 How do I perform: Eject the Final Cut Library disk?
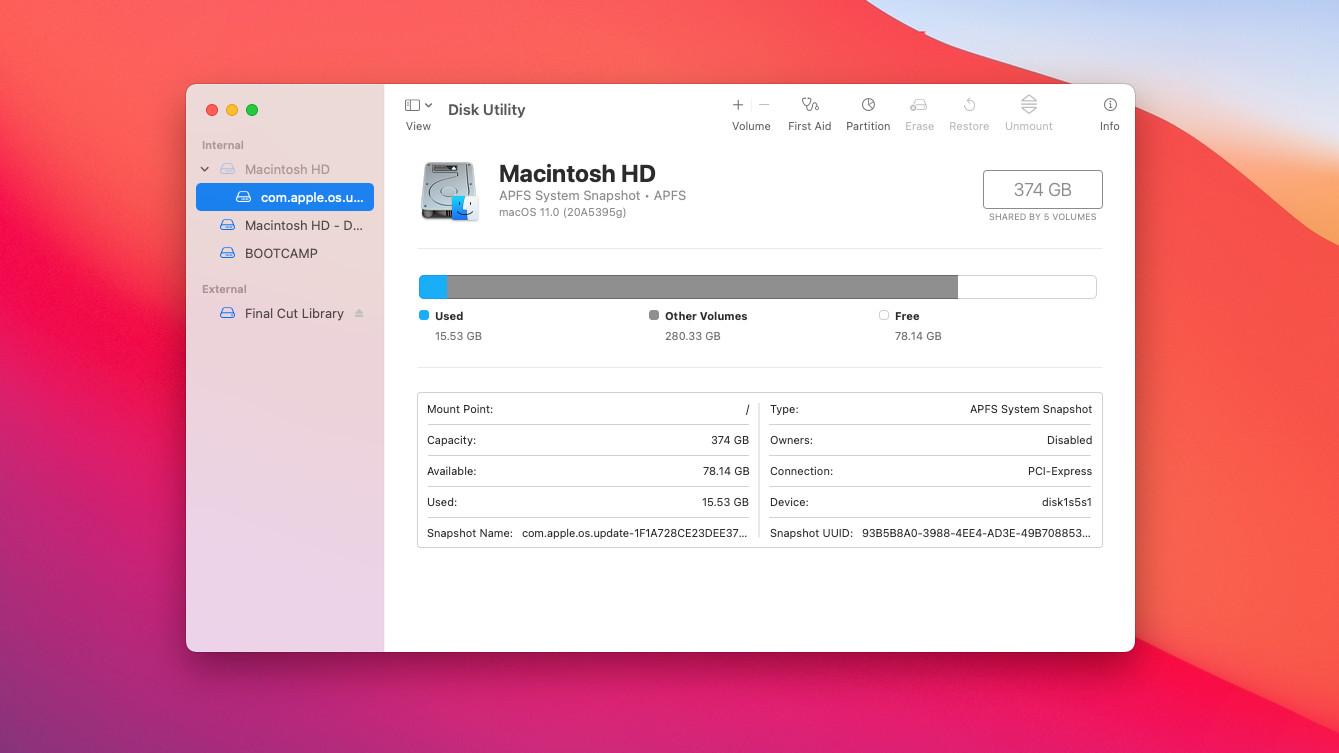359,313
